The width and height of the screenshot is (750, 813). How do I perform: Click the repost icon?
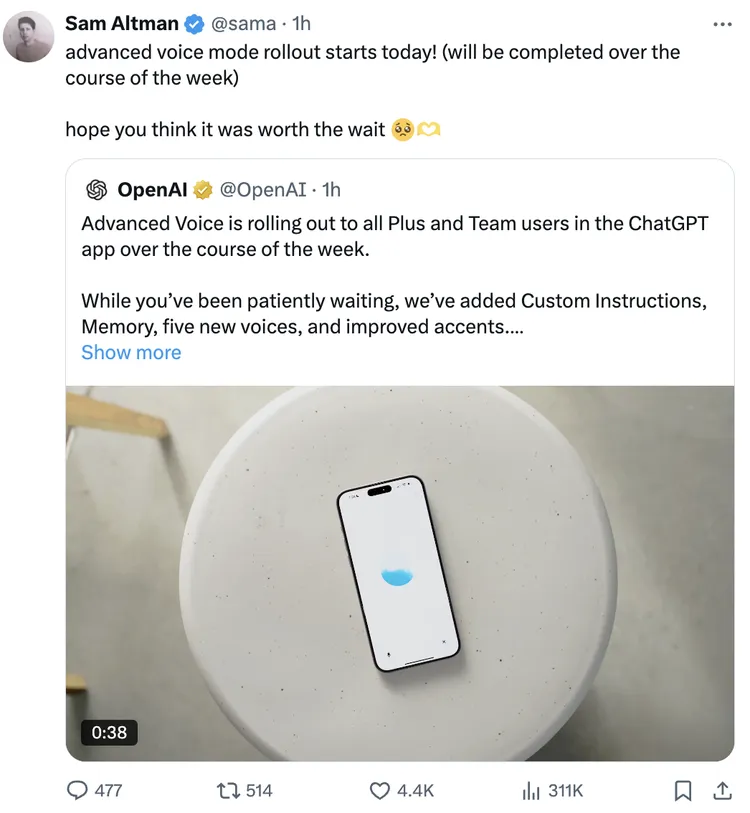(228, 790)
